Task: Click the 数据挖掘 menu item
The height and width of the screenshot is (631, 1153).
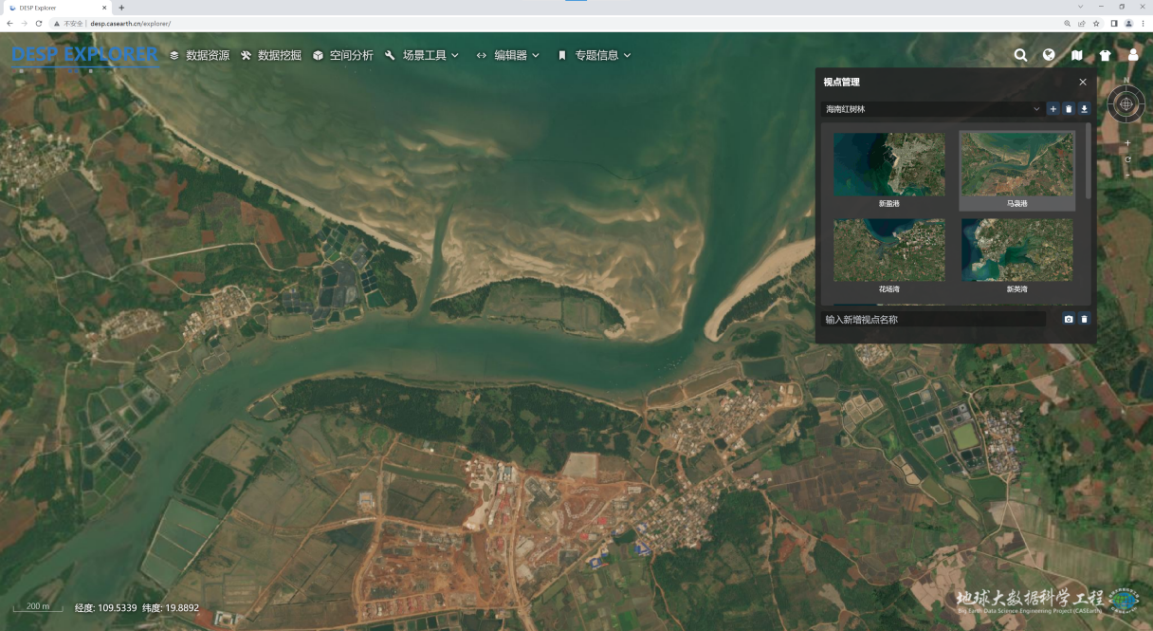Action: [x=271, y=56]
